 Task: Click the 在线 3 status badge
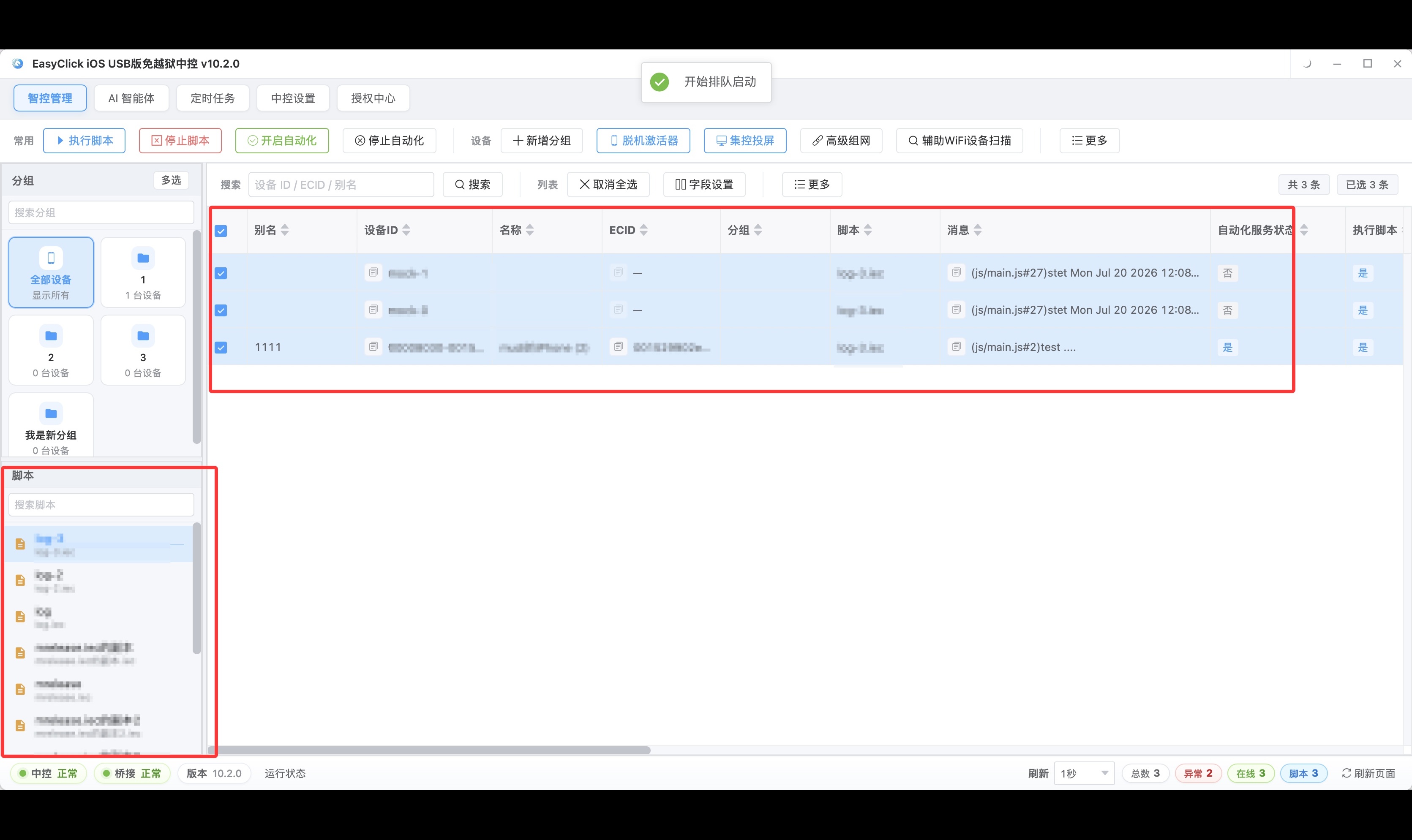click(1251, 773)
